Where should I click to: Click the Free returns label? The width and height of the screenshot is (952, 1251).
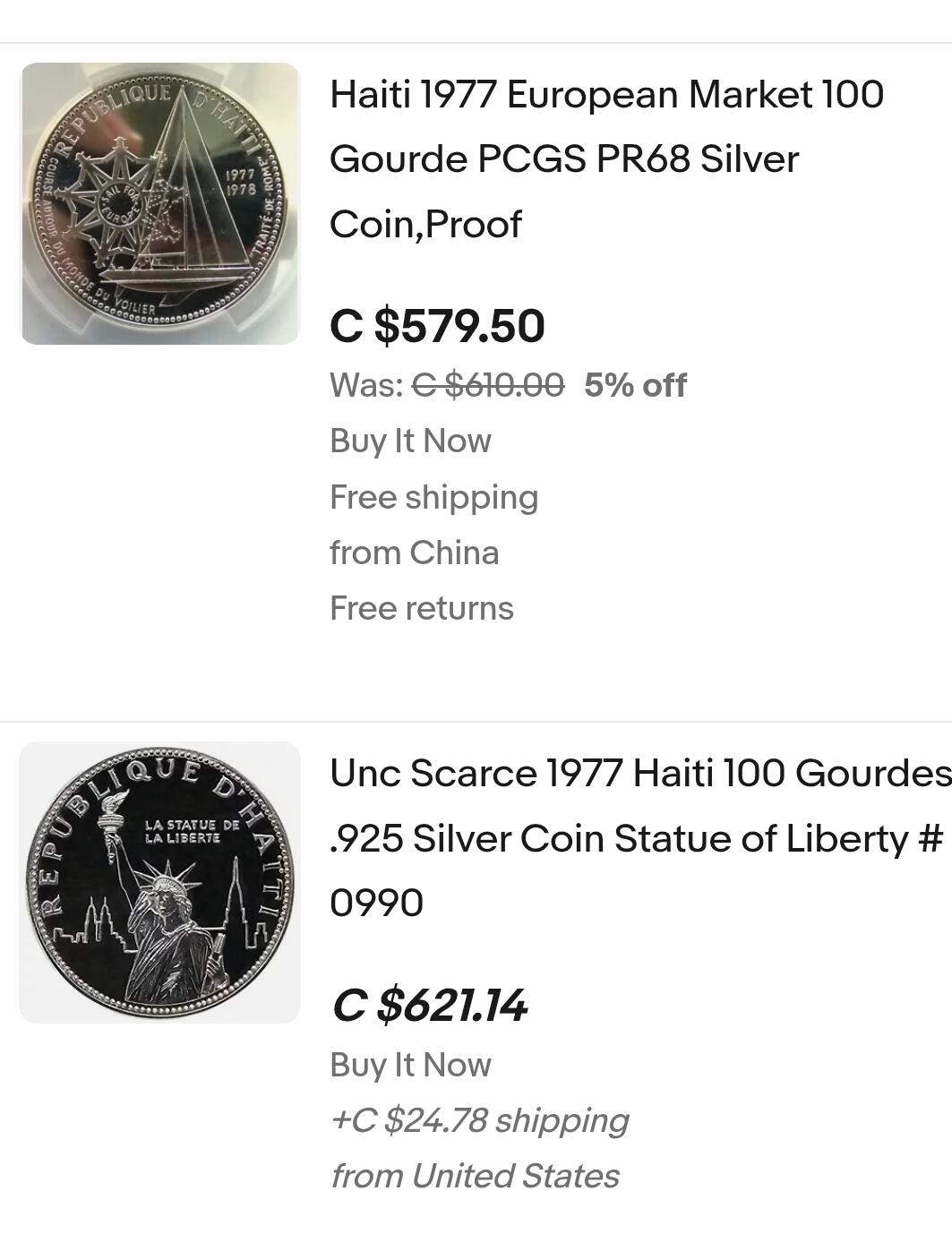422,609
